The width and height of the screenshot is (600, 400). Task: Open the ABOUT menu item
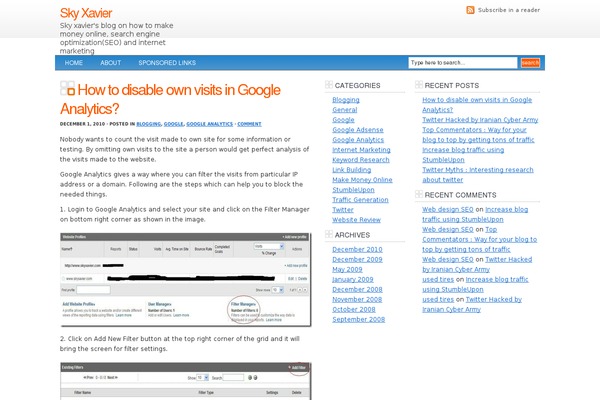(111, 63)
